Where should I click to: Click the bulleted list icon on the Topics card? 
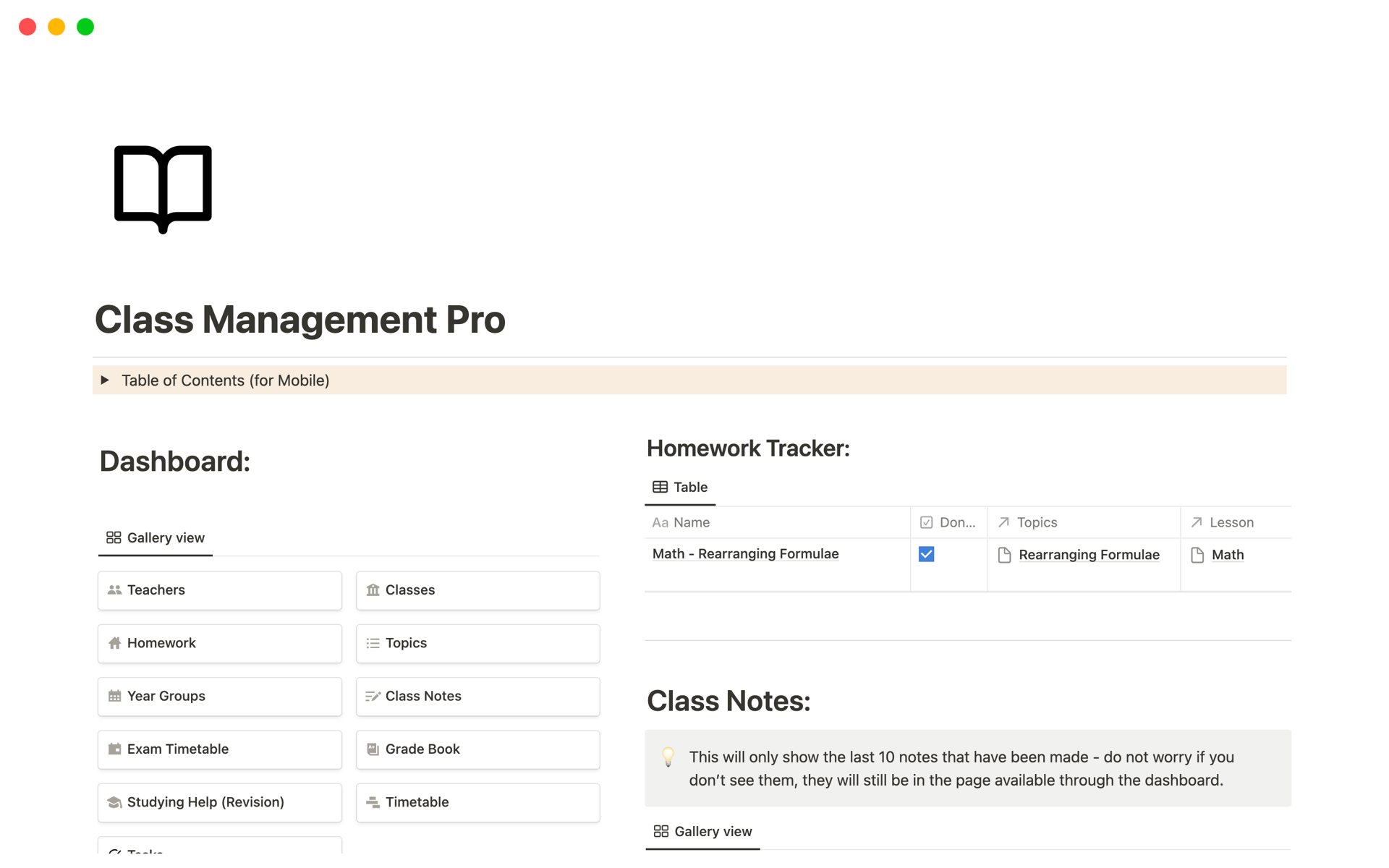(x=373, y=642)
